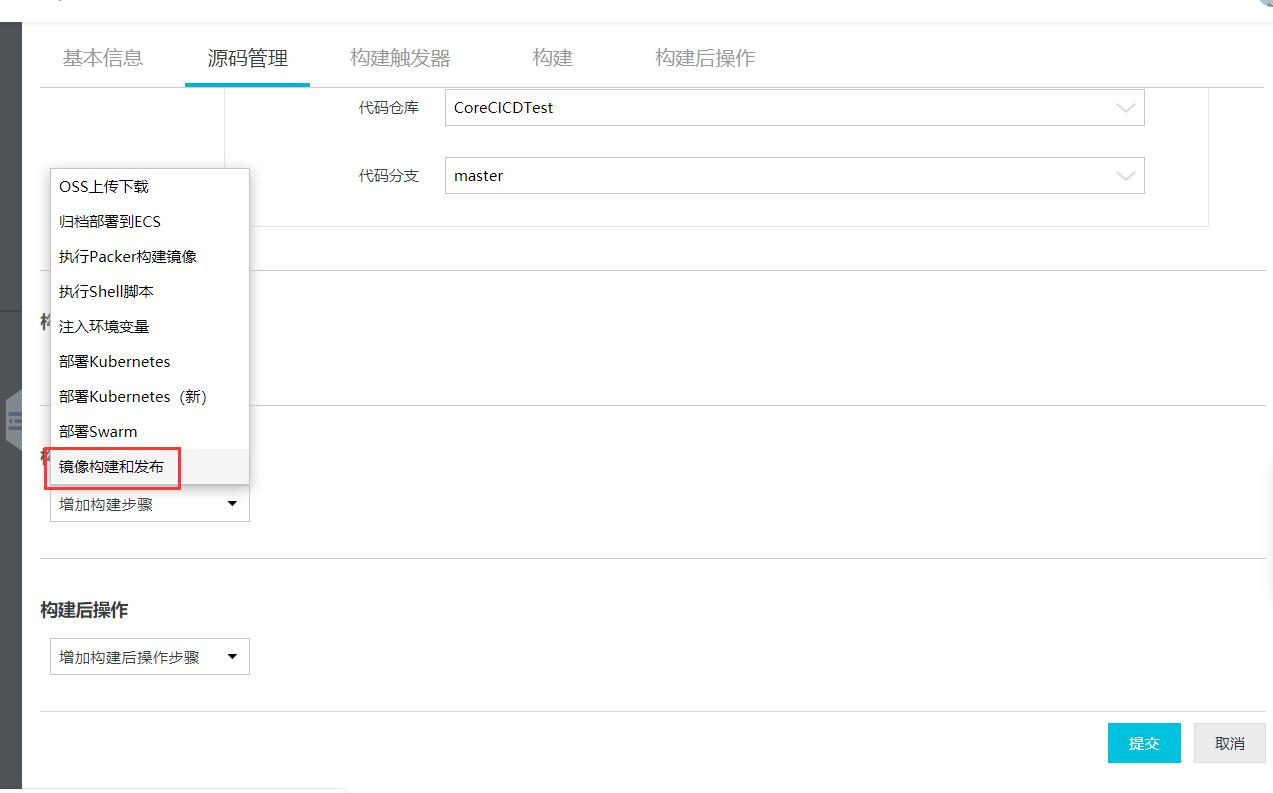Open the 构建触发器 tab
The image size is (1273, 793).
(x=400, y=58)
